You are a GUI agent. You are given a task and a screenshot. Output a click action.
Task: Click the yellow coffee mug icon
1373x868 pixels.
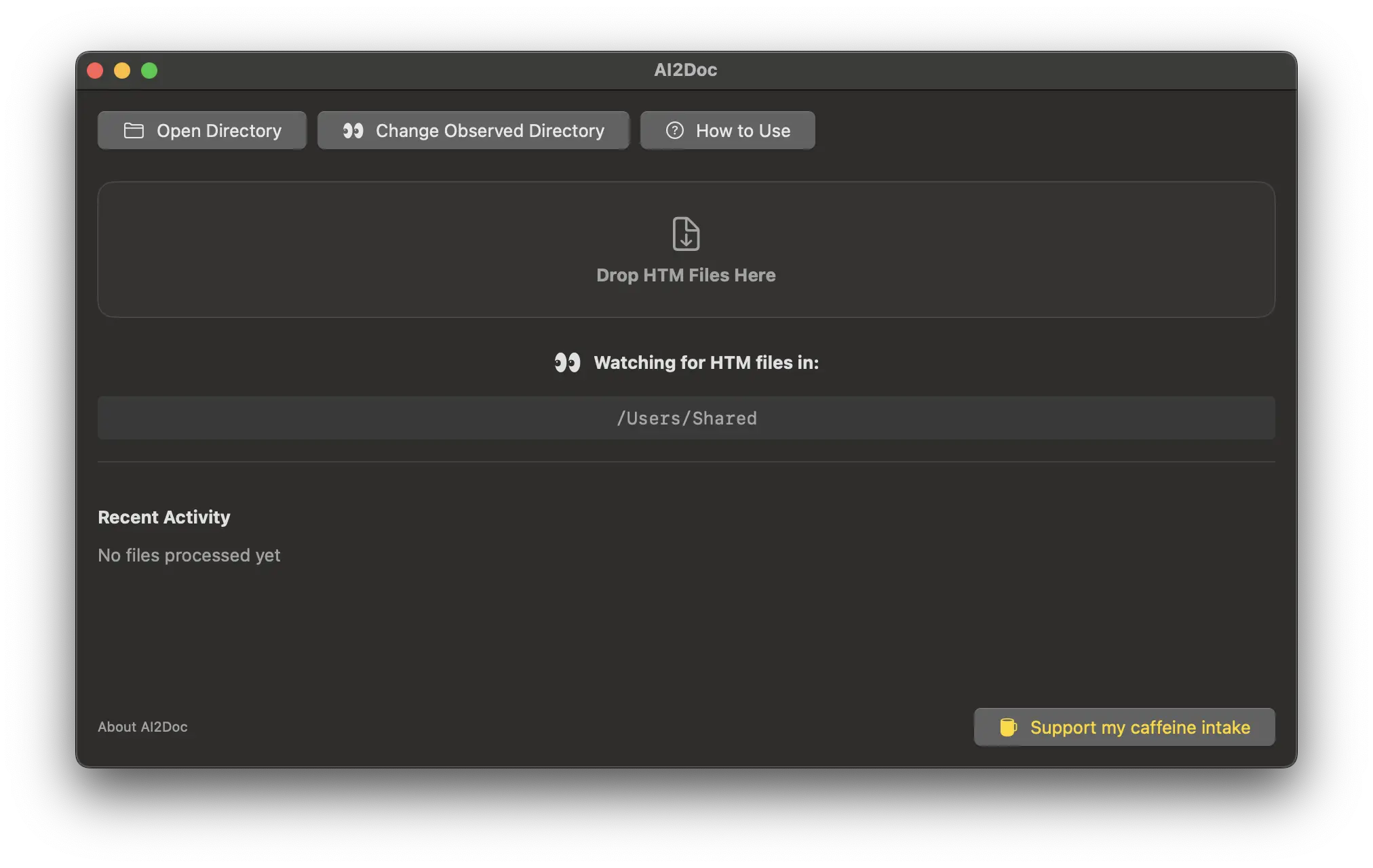pos(1008,727)
